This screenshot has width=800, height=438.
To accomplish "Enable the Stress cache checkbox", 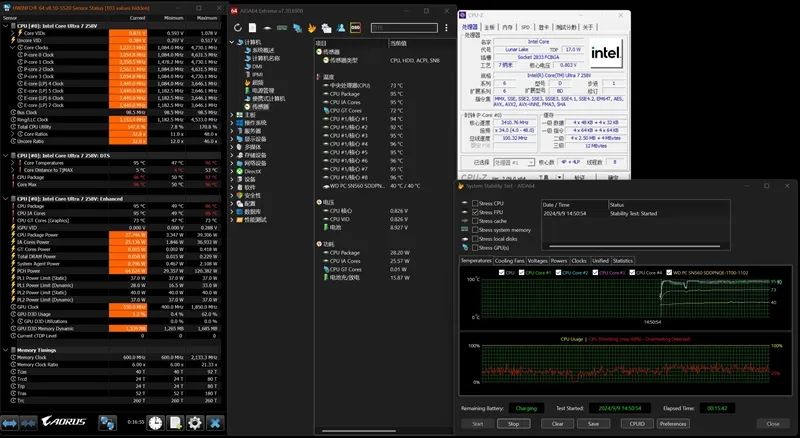I will (x=475, y=221).
